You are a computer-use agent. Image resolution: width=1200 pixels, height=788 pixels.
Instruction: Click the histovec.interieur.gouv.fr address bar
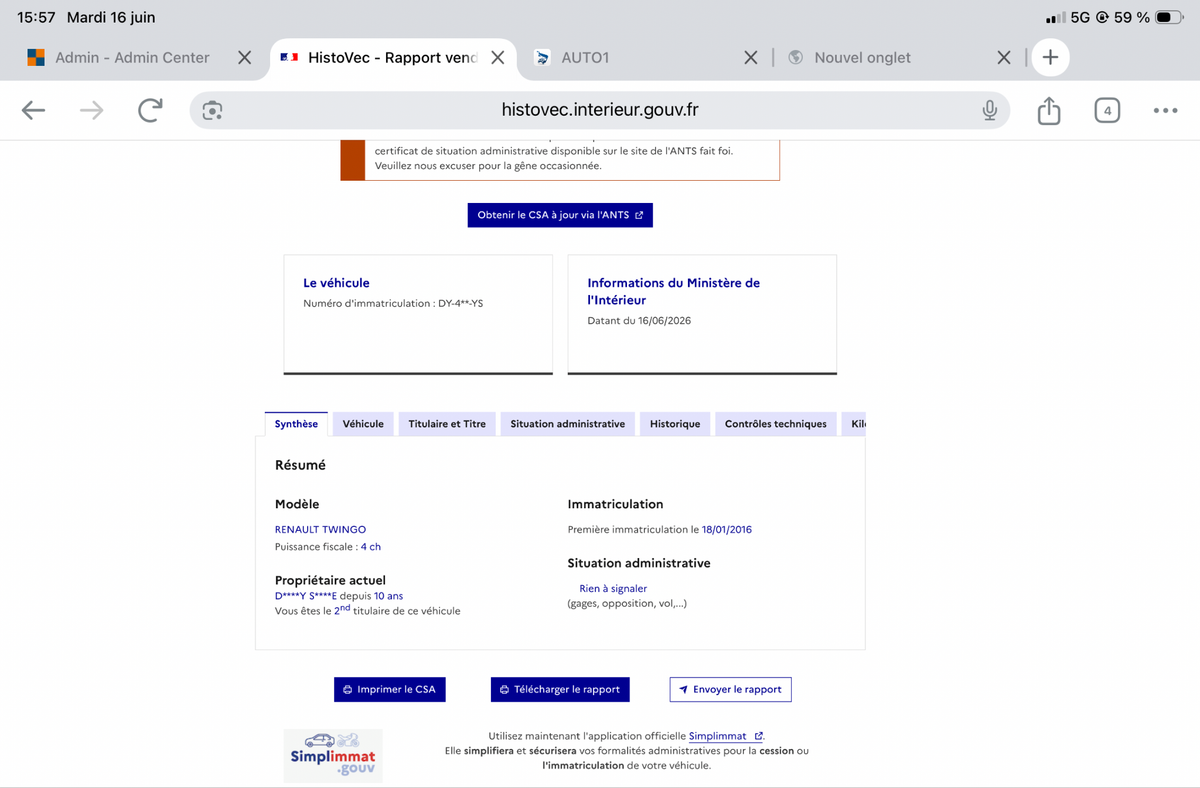point(600,110)
